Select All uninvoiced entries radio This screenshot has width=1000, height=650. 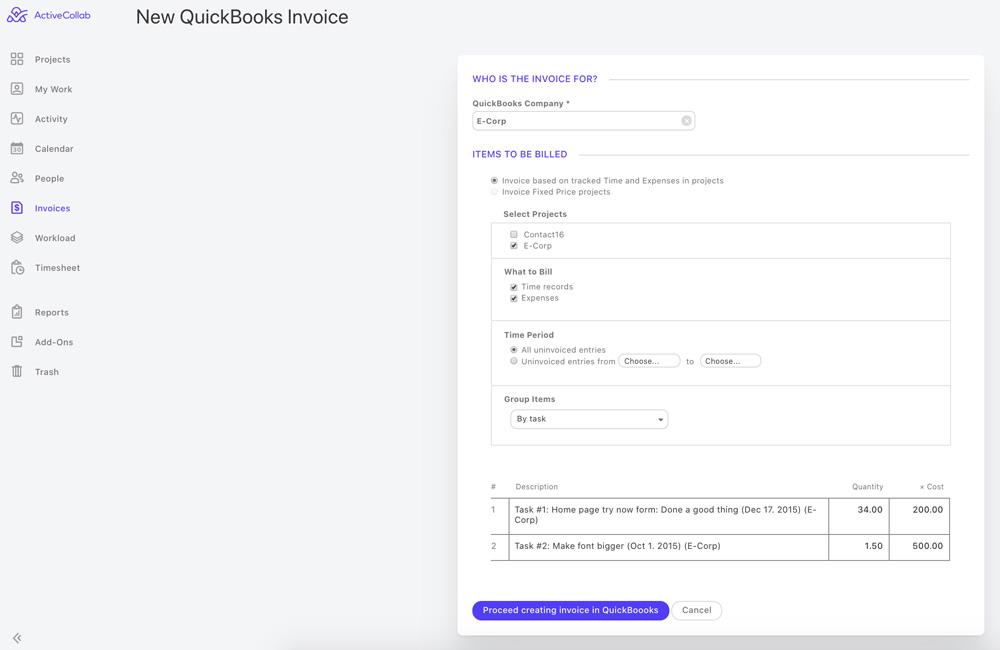513,350
